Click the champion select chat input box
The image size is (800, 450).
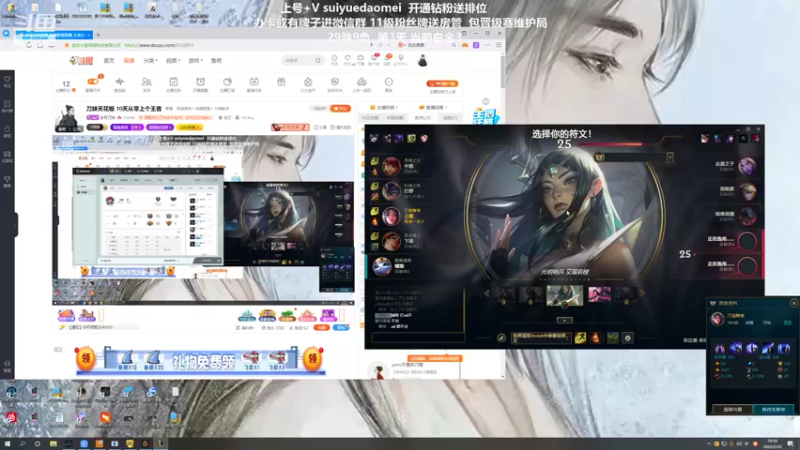click(418, 337)
